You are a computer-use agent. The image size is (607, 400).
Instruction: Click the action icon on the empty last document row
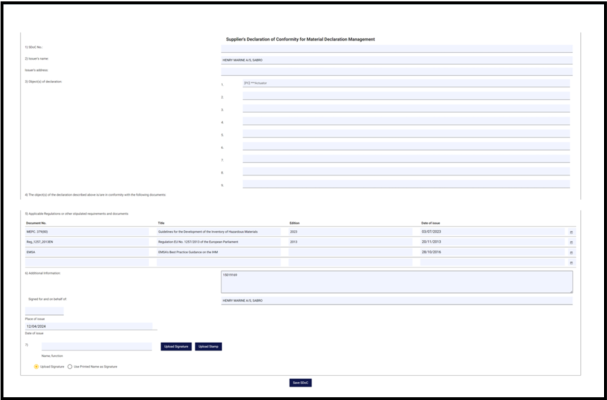coord(571,263)
